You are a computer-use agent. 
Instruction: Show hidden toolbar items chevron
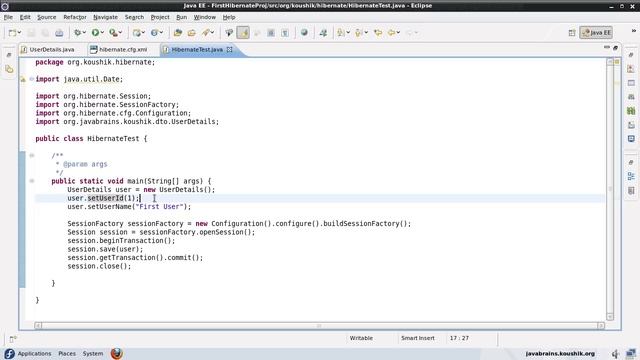tap(634, 31)
